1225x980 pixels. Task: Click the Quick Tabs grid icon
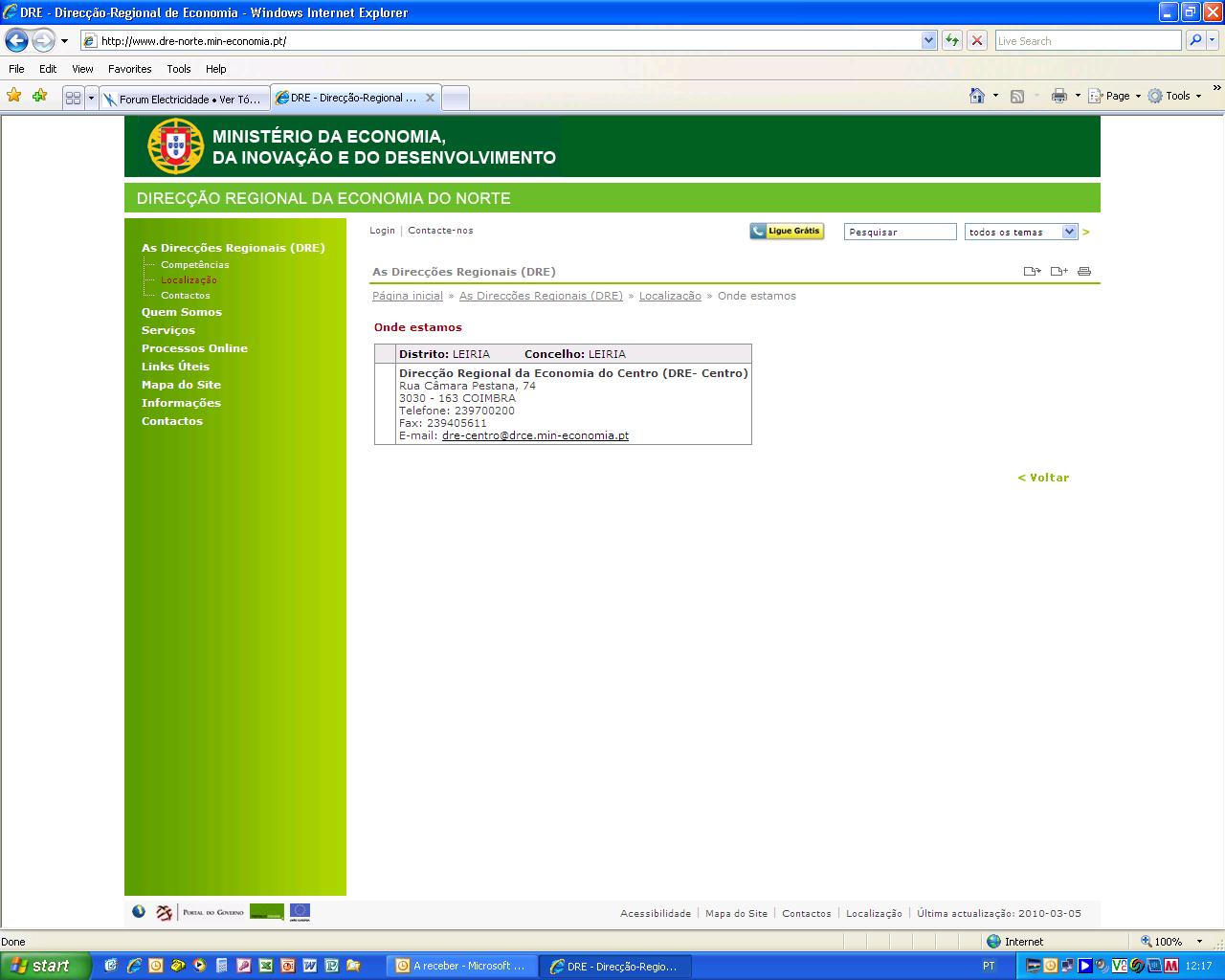(73, 98)
